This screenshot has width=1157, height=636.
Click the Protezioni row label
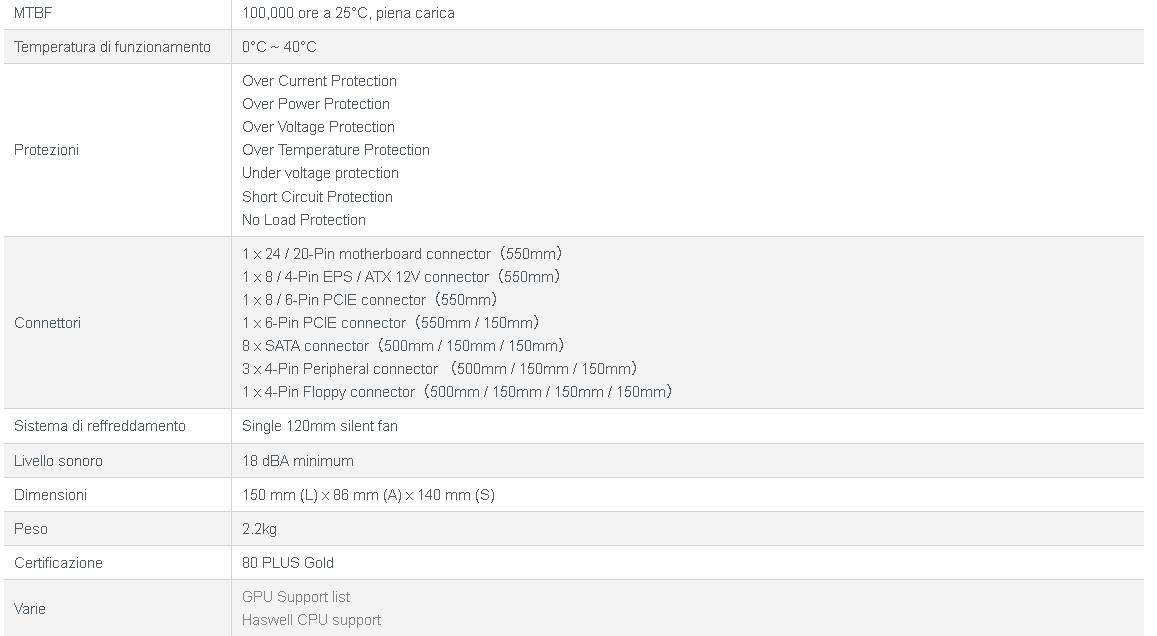pos(46,150)
